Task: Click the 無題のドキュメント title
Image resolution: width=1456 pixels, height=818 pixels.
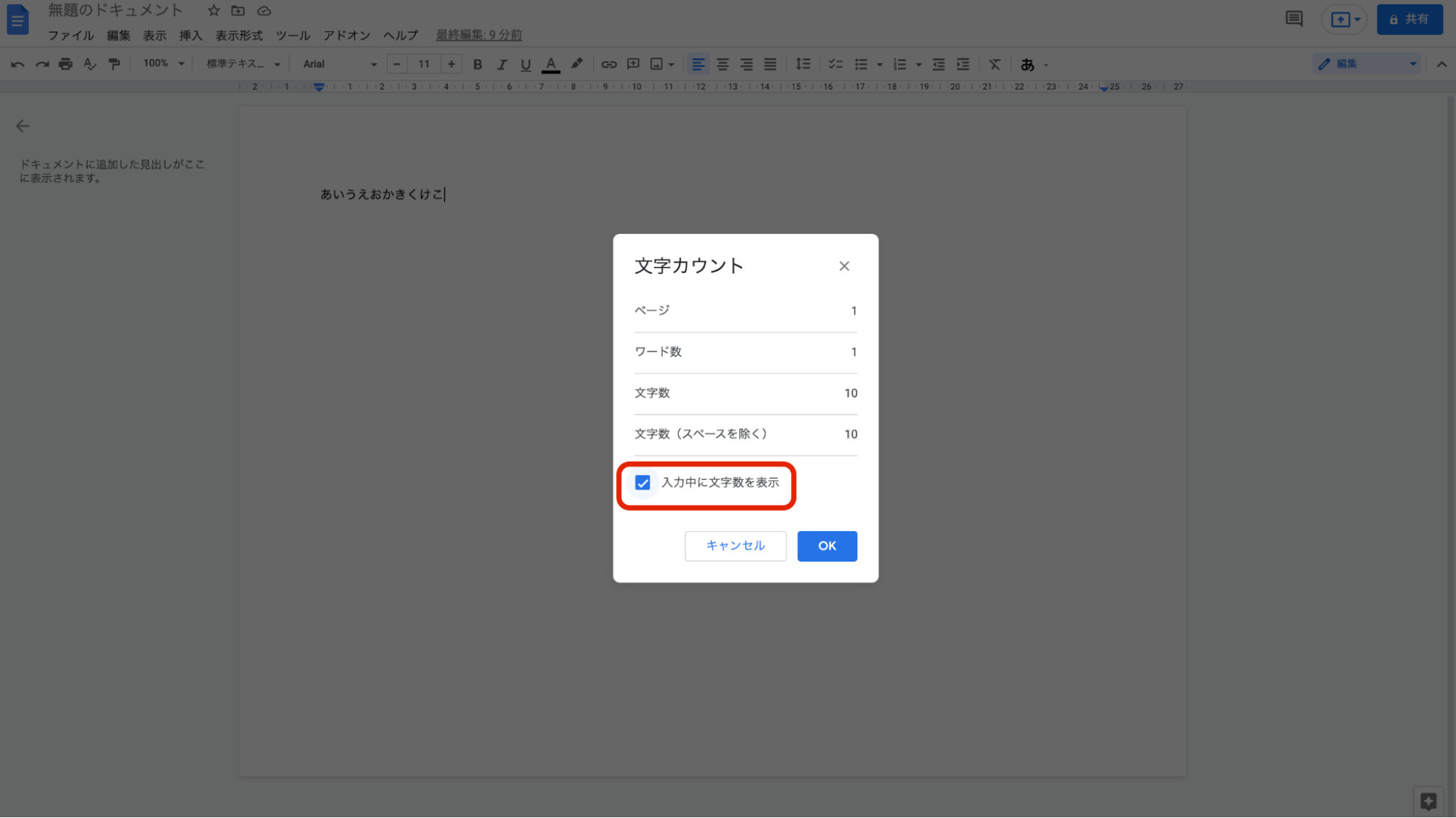Action: click(x=116, y=10)
